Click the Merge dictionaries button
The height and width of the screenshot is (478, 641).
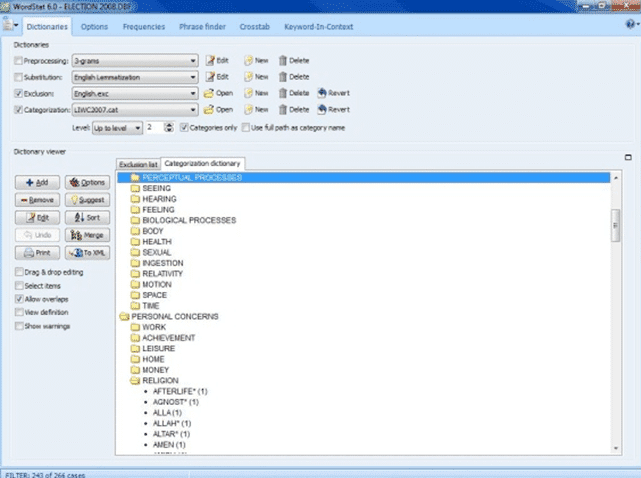click(x=87, y=236)
